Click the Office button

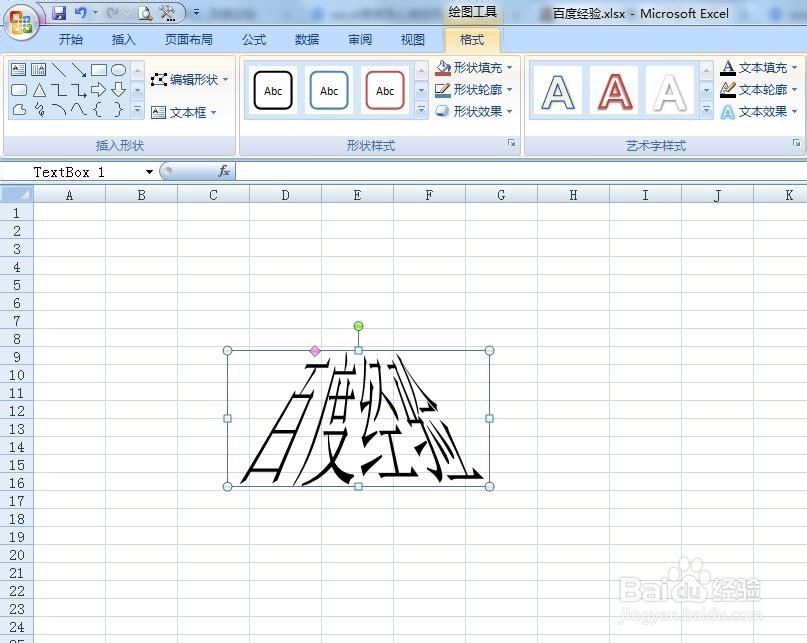pos(21,22)
